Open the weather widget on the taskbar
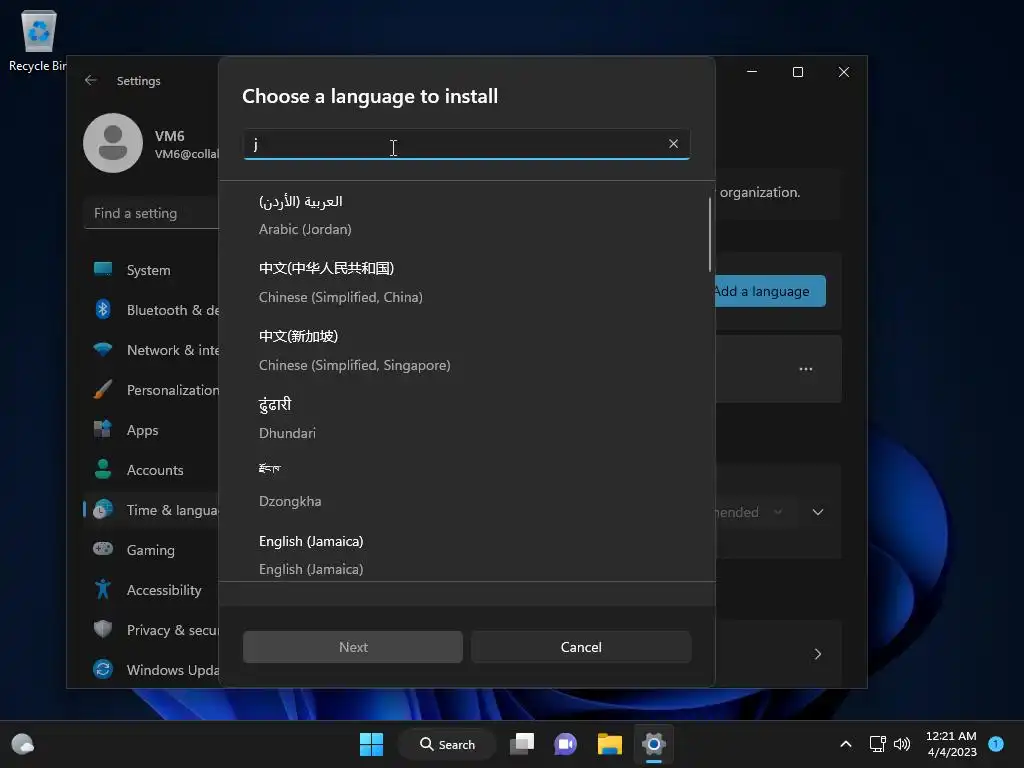 [x=23, y=744]
